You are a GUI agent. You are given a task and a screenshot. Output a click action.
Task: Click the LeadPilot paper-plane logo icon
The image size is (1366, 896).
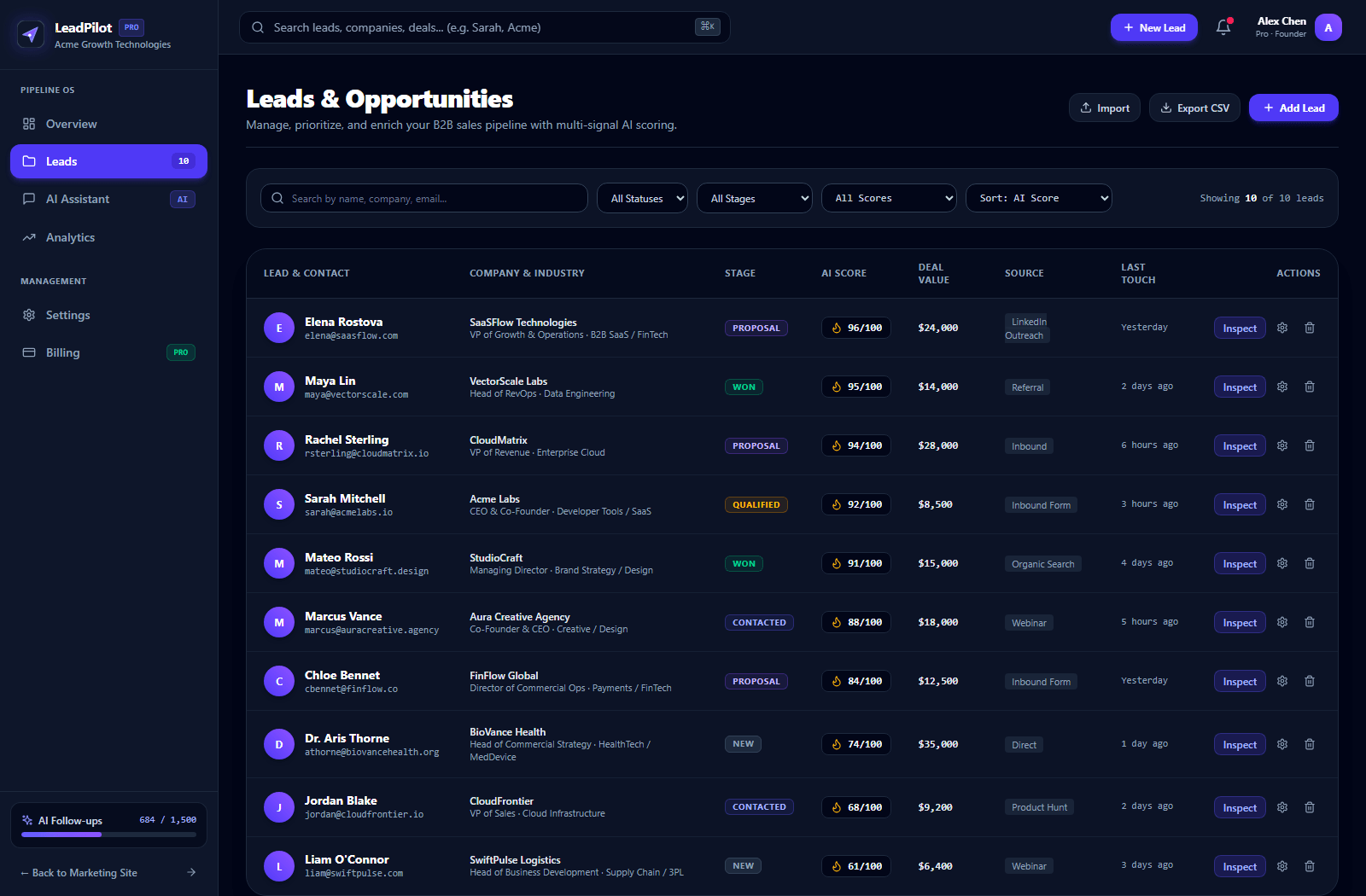click(31, 34)
